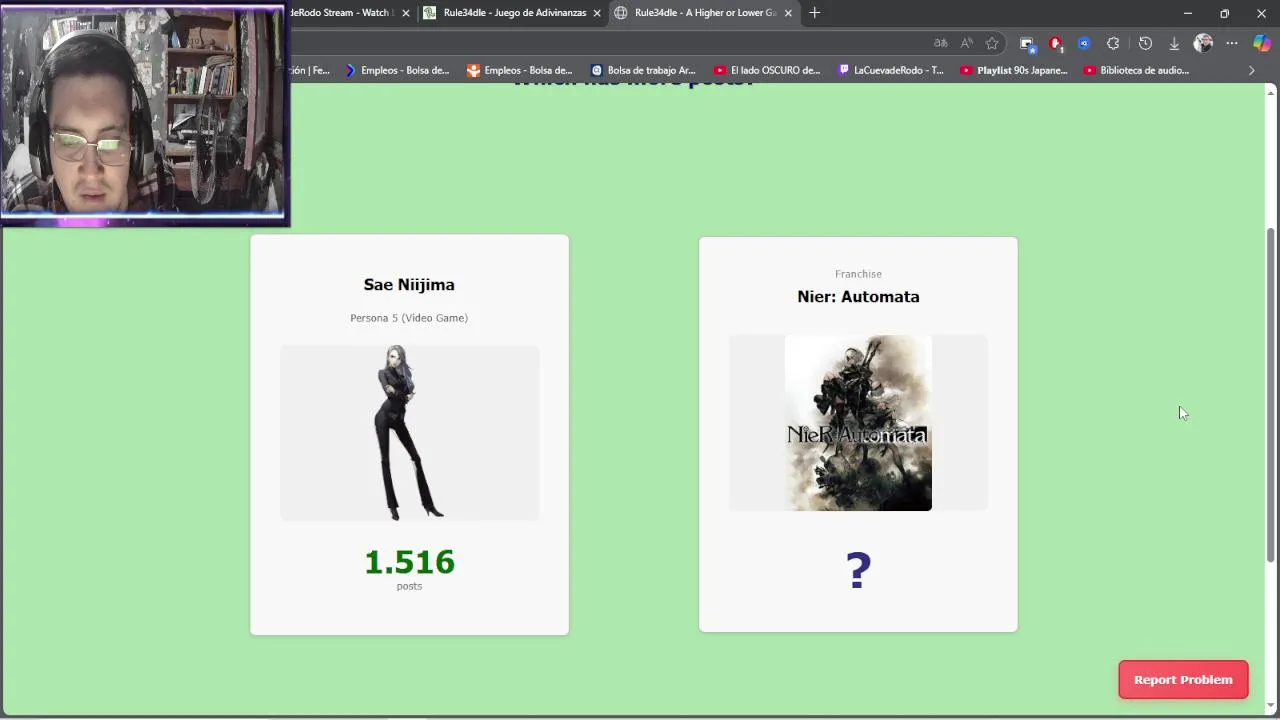This screenshot has height=720, width=1280.
Task: Launch the Copilot sidebar
Action: pyautogui.click(x=1262, y=43)
